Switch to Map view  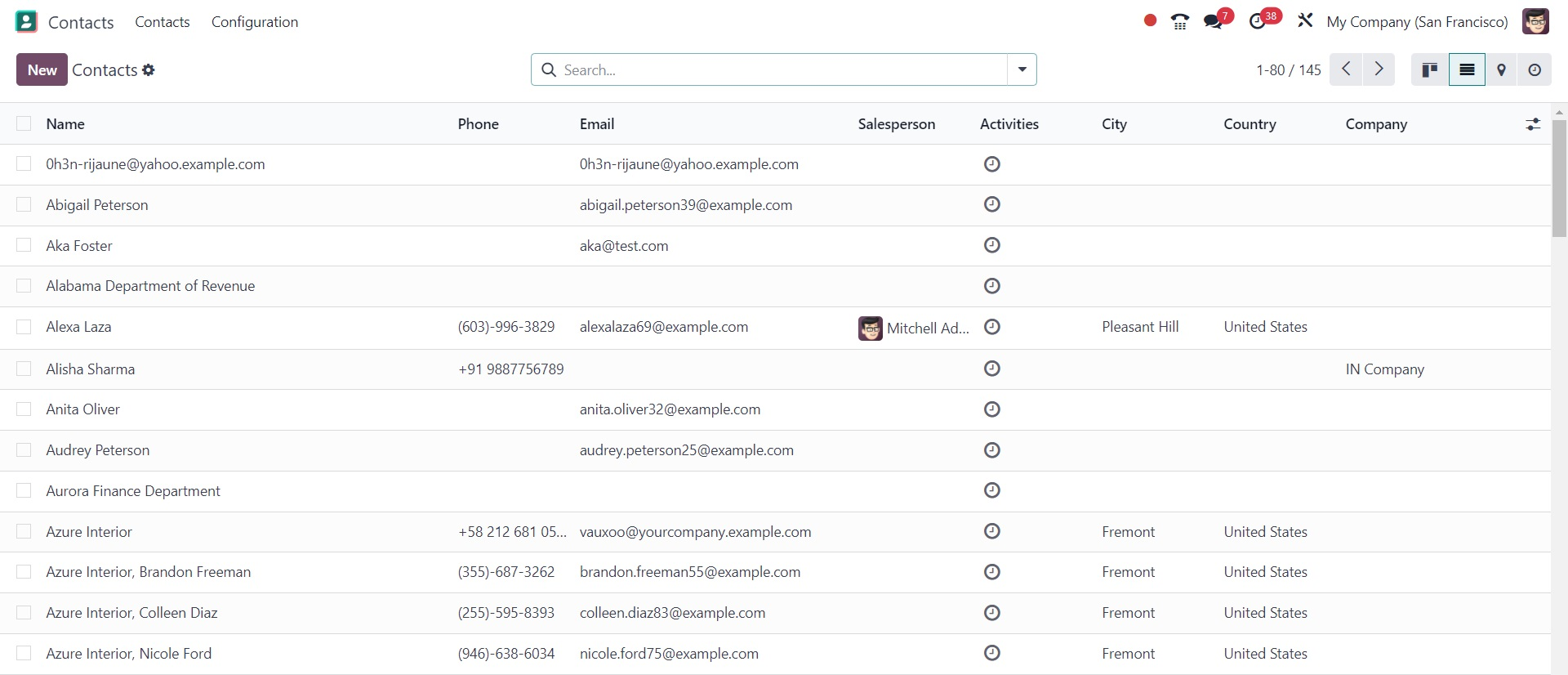coord(1501,70)
